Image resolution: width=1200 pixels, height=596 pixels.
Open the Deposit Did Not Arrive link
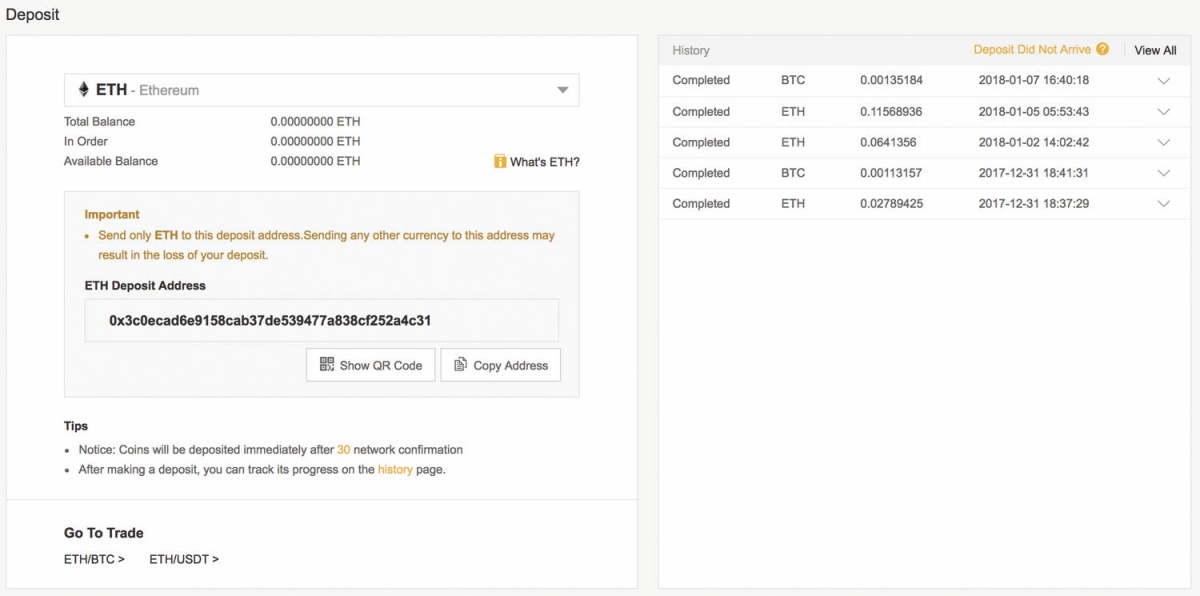[1032, 49]
